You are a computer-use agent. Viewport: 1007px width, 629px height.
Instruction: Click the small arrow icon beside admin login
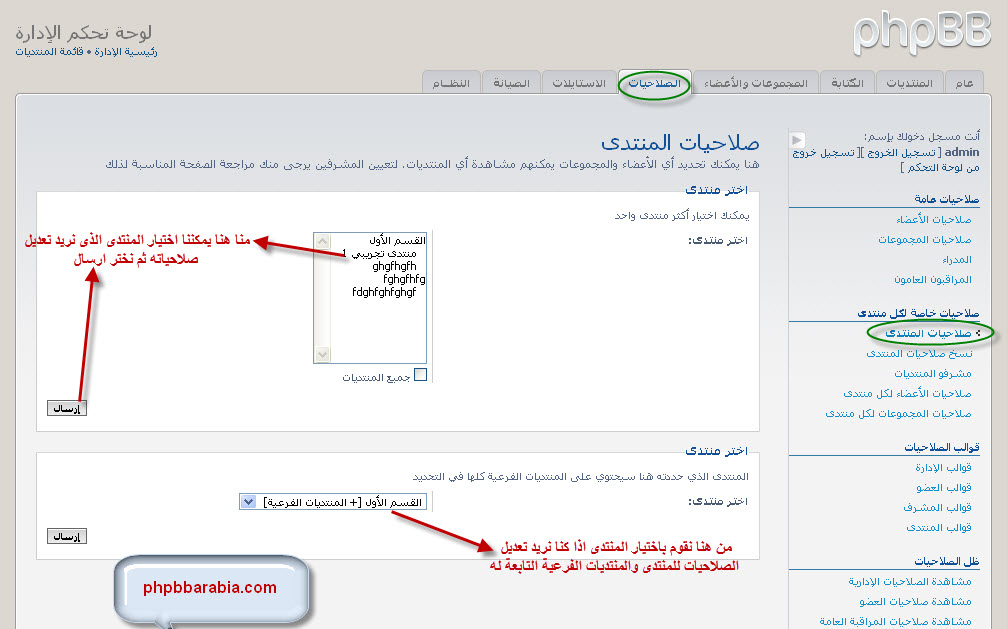pos(797,139)
